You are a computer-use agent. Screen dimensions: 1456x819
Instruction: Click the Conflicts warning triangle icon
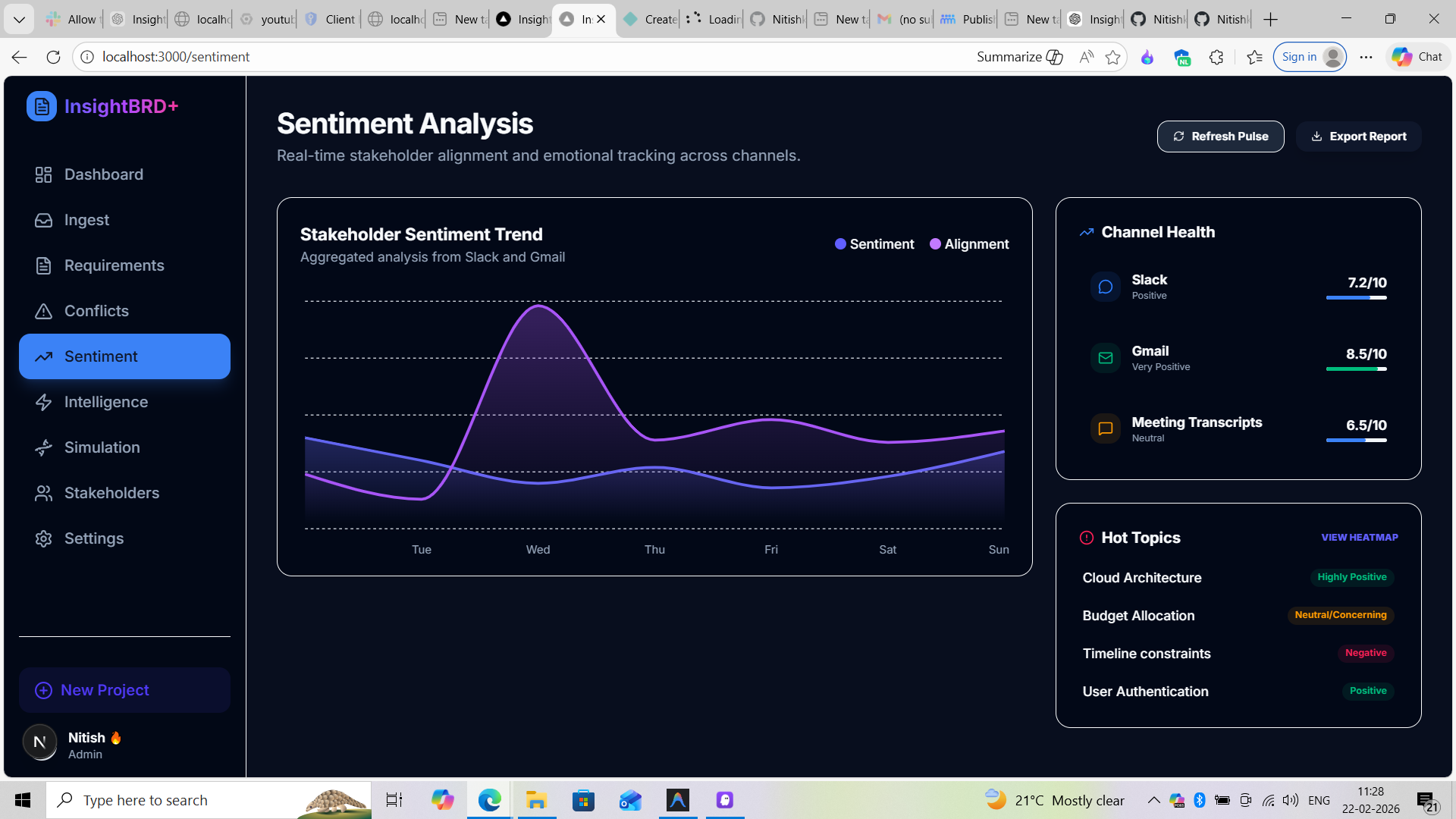(43, 311)
